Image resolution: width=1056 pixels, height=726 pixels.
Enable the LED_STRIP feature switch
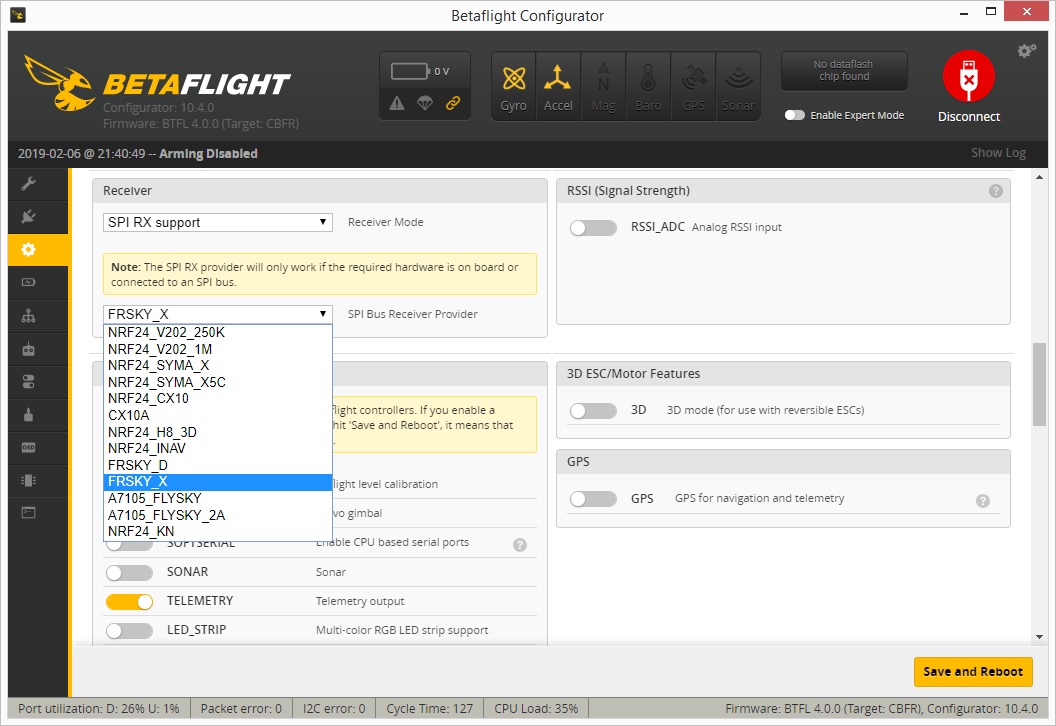[x=129, y=630]
